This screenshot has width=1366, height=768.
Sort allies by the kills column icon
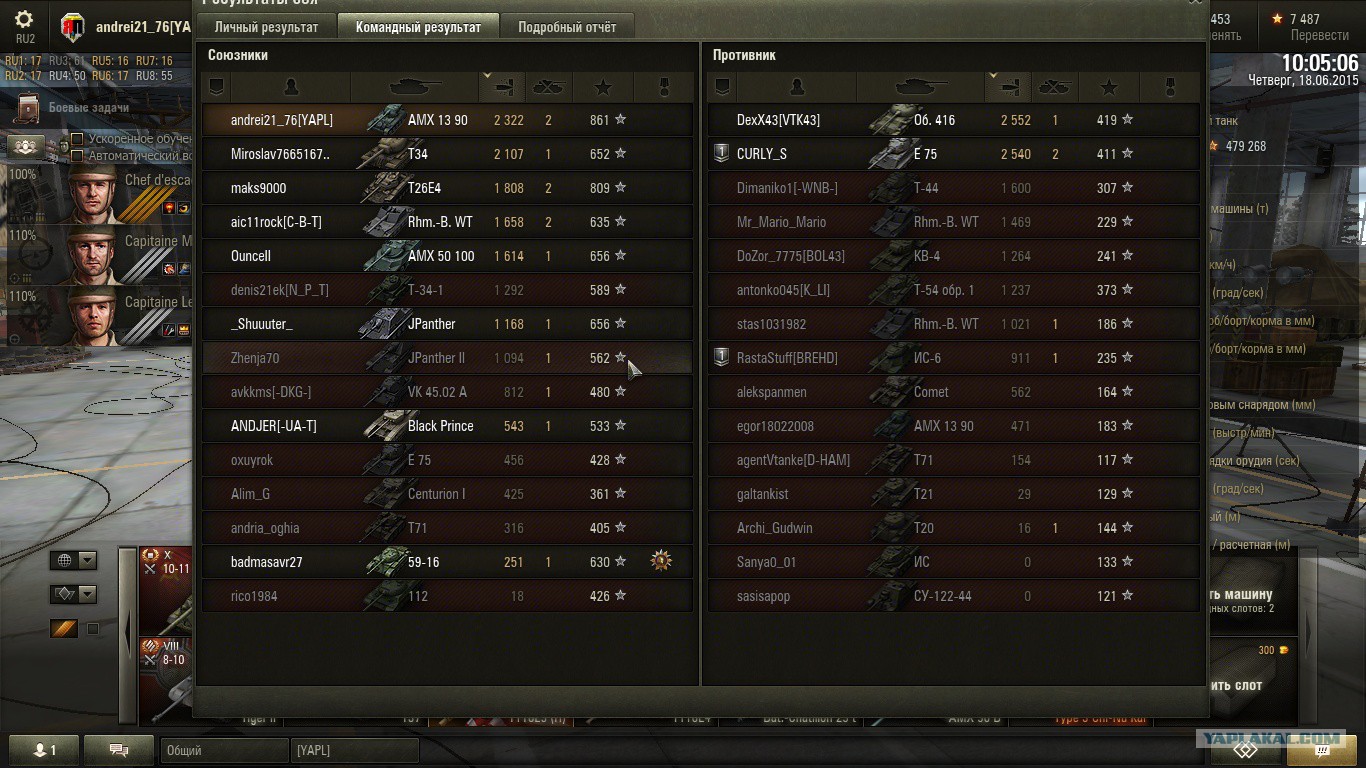point(549,88)
